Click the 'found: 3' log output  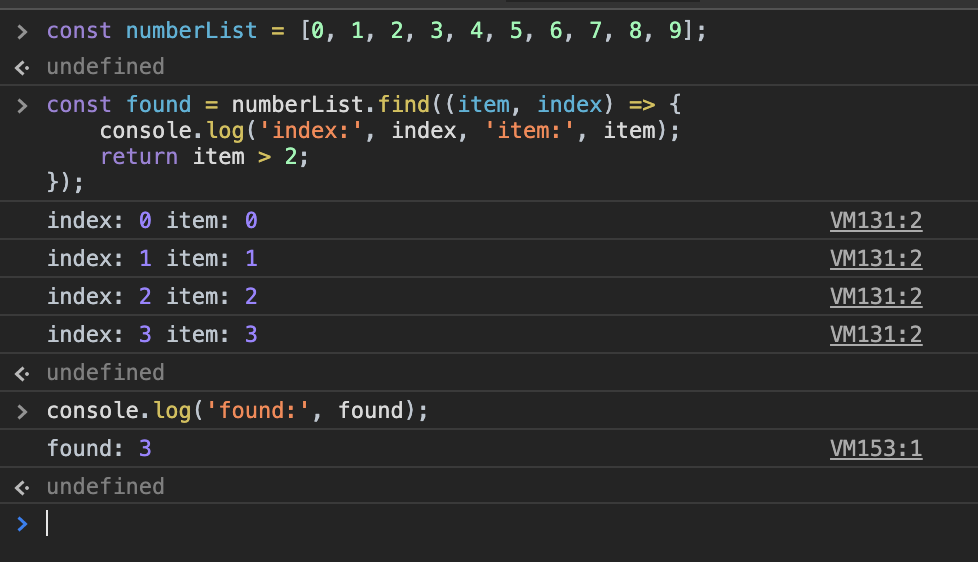tap(99, 448)
